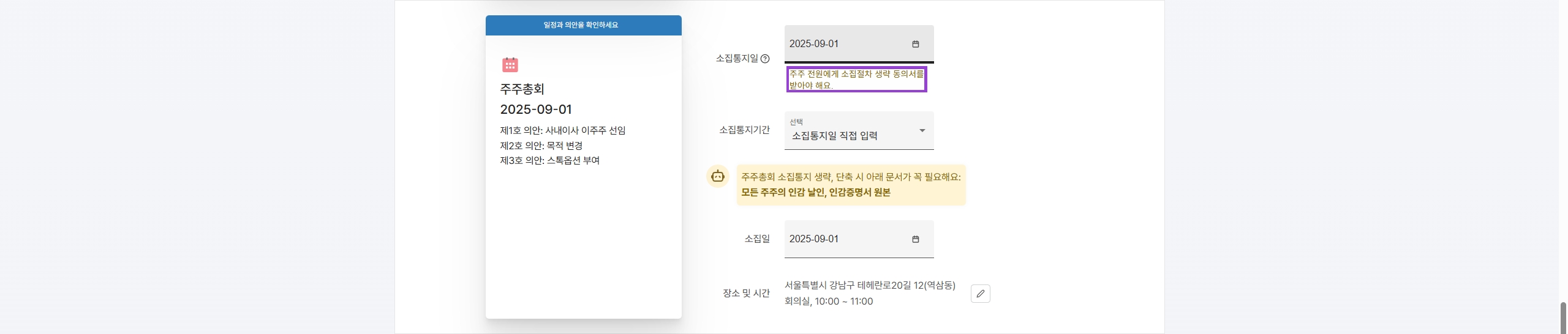1568x334 pixels.
Task: Open the 소집통지기간 dropdown
Action: tap(859, 130)
